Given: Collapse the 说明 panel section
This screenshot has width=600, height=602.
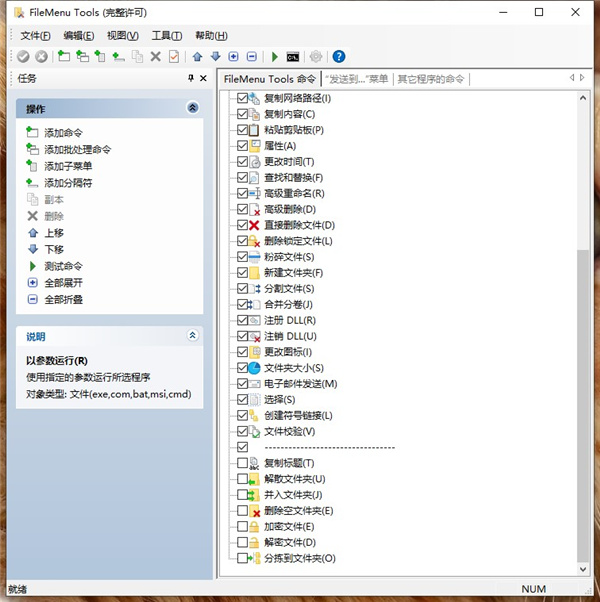Looking at the screenshot, I should tap(193, 336).
